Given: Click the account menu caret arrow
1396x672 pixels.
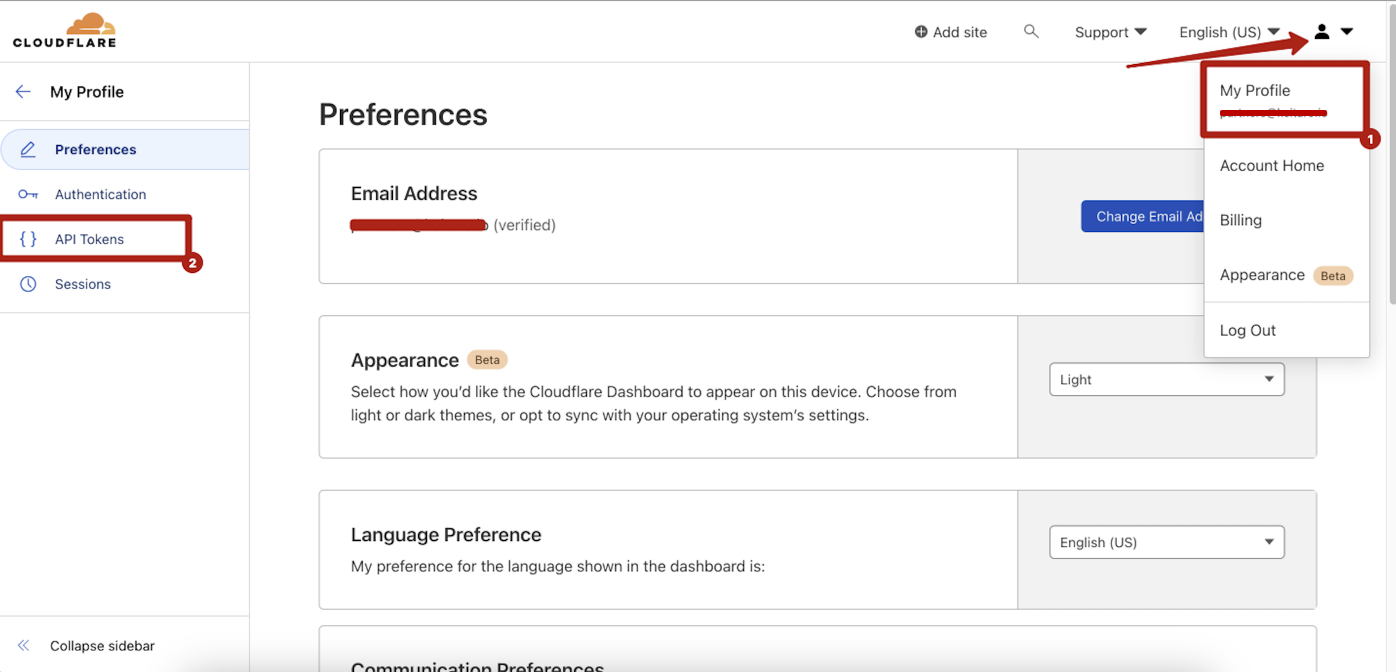Looking at the screenshot, I should click(x=1347, y=32).
